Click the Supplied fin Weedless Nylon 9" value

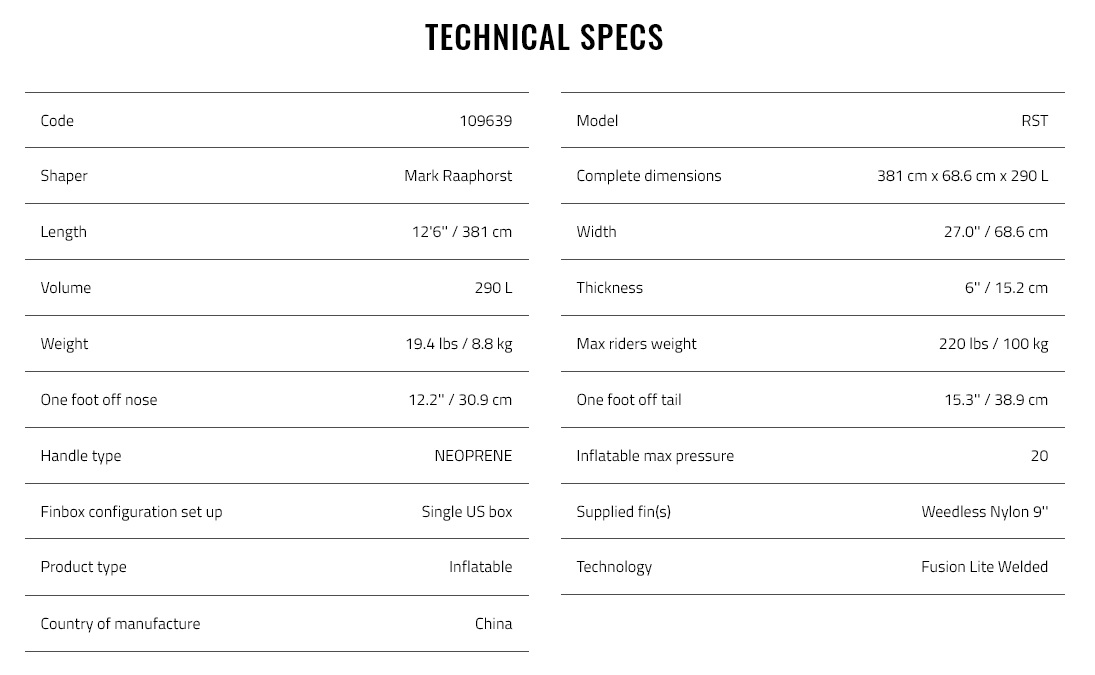[985, 512]
